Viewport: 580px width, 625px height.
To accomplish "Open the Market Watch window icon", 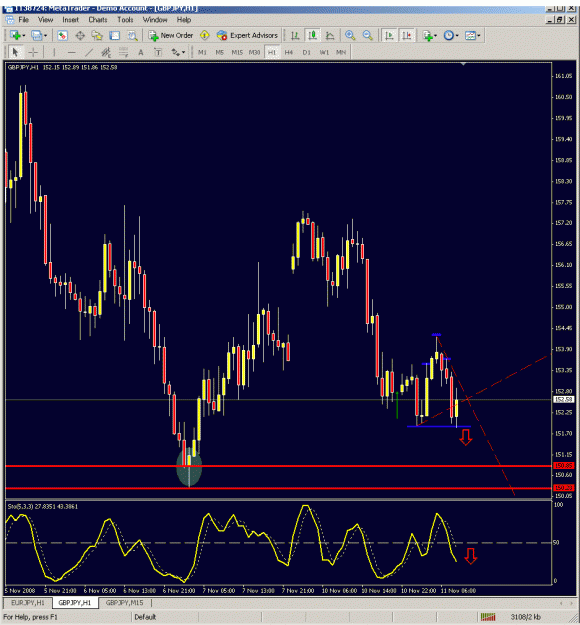I will click(x=62, y=35).
